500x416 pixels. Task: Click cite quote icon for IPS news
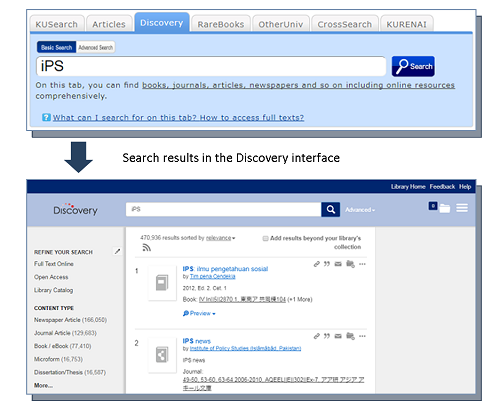[x=327, y=336]
